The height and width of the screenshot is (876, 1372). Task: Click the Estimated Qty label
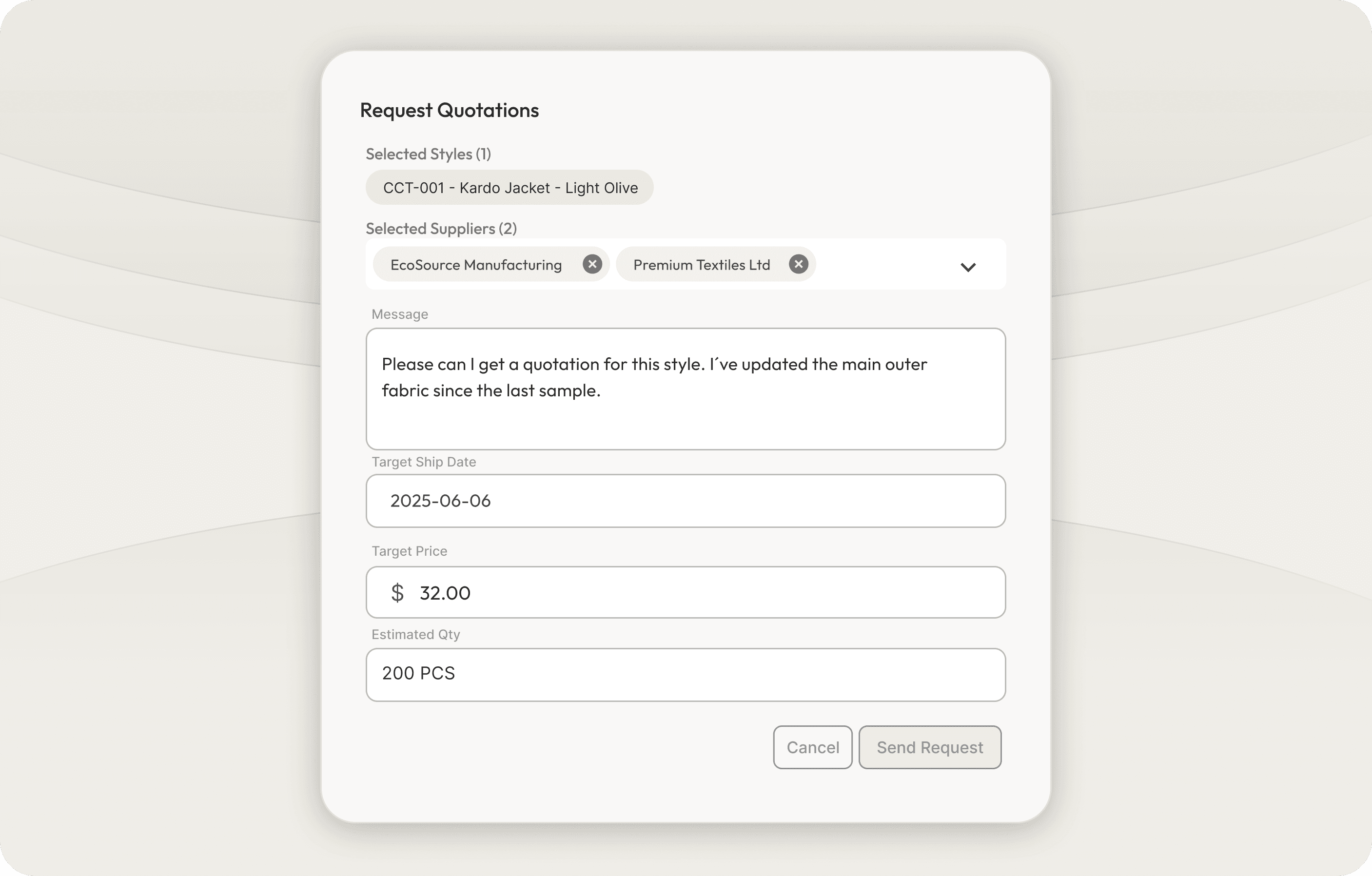click(x=415, y=635)
